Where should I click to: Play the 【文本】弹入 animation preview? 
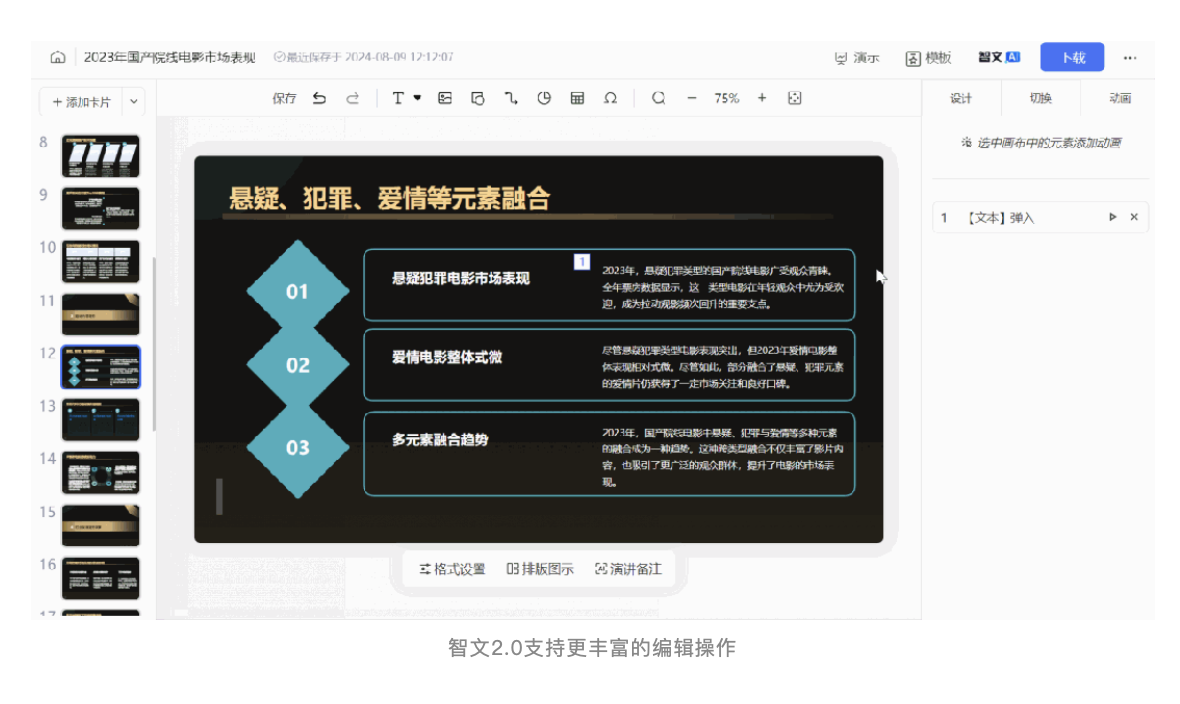click(x=1112, y=217)
